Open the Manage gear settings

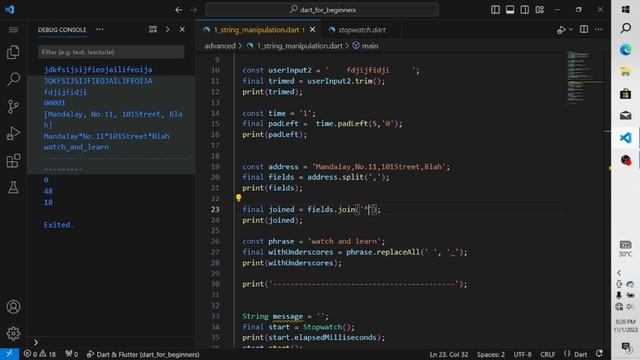(13, 333)
